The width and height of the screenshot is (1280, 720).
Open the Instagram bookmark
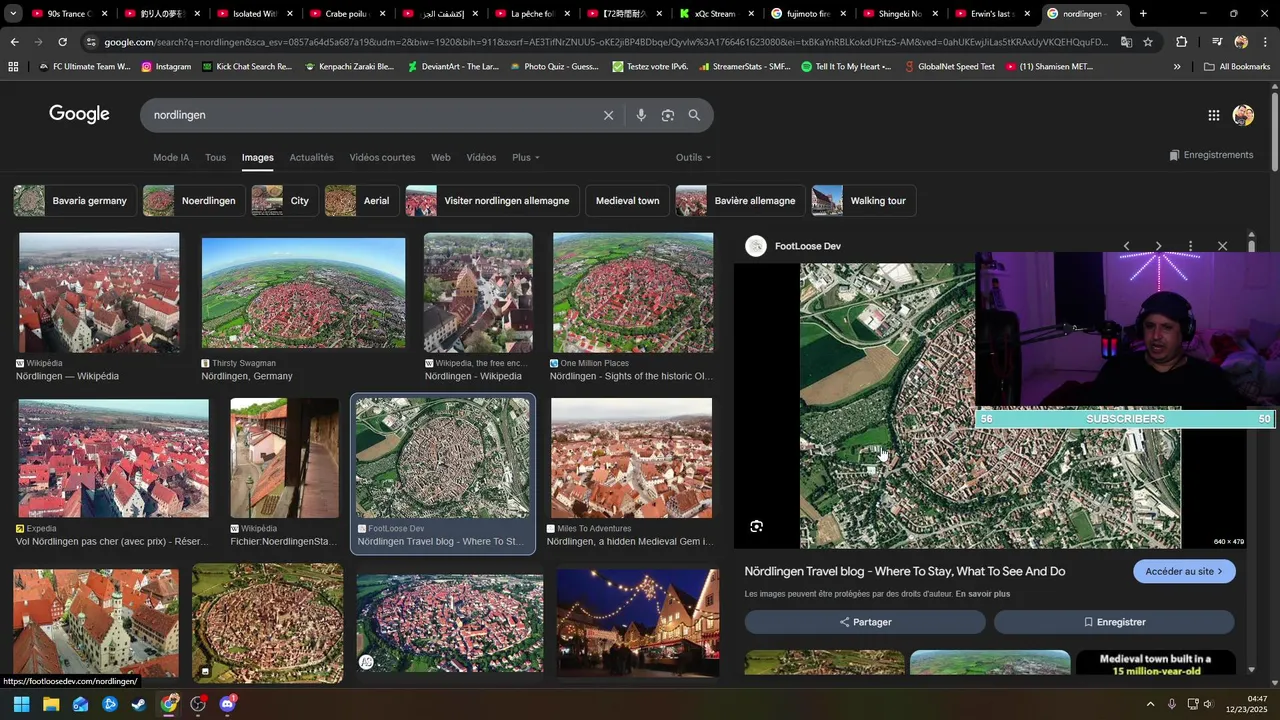(x=166, y=66)
